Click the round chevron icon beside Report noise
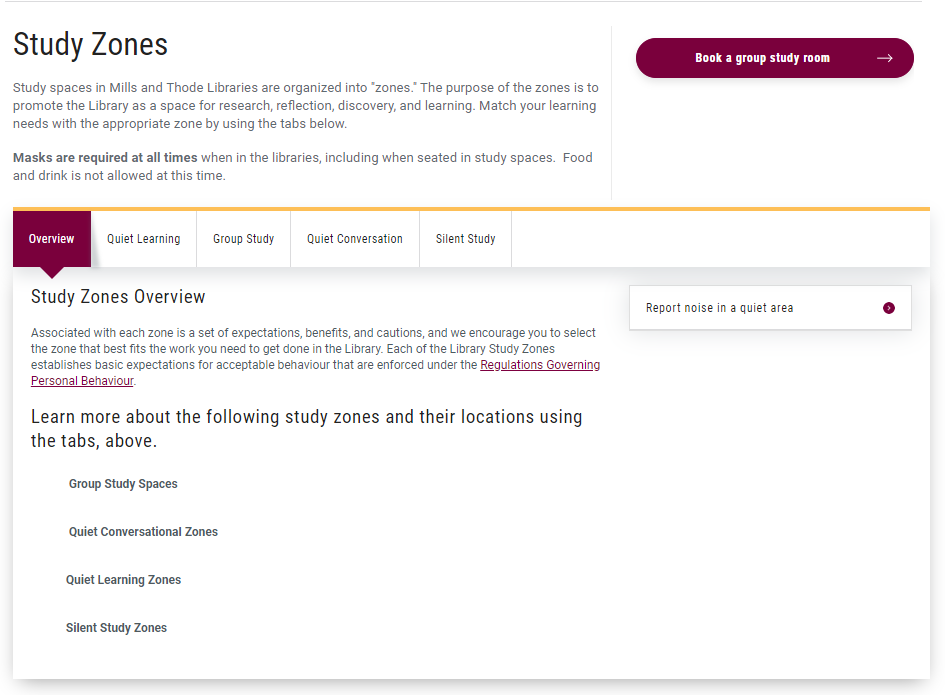 (x=888, y=308)
